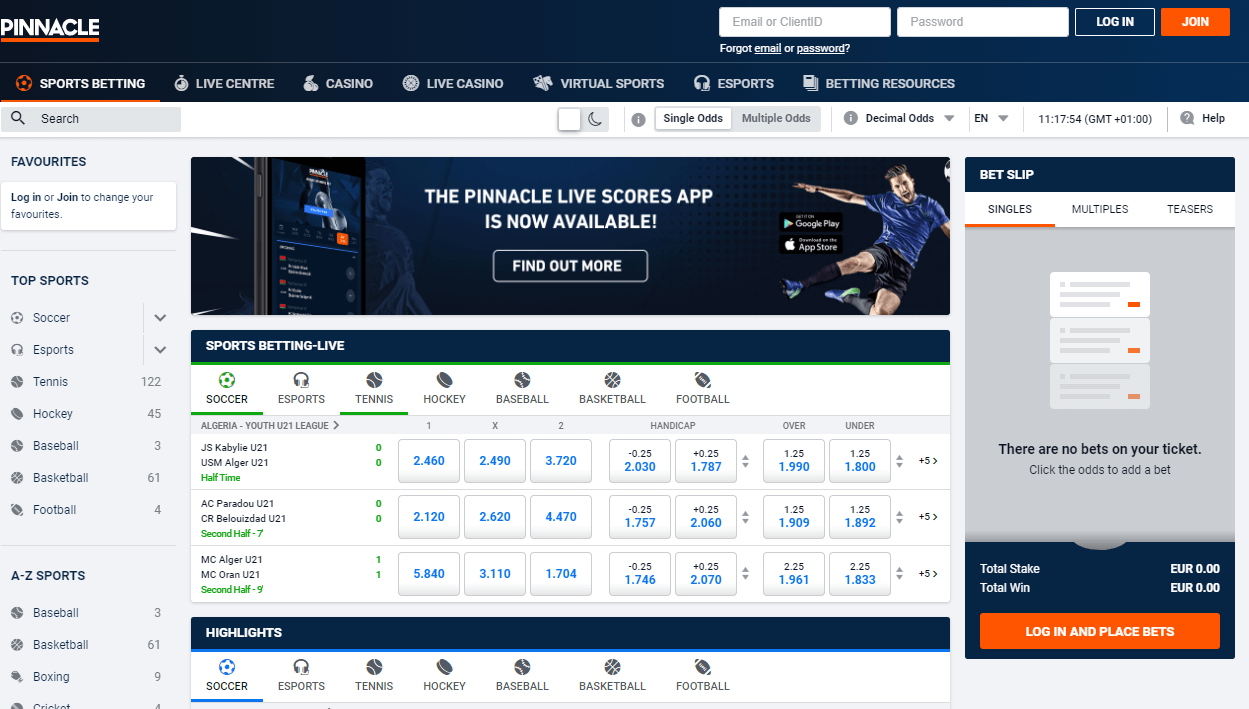
Task: Select the Baseball icon under Highlights
Action: pos(522,668)
